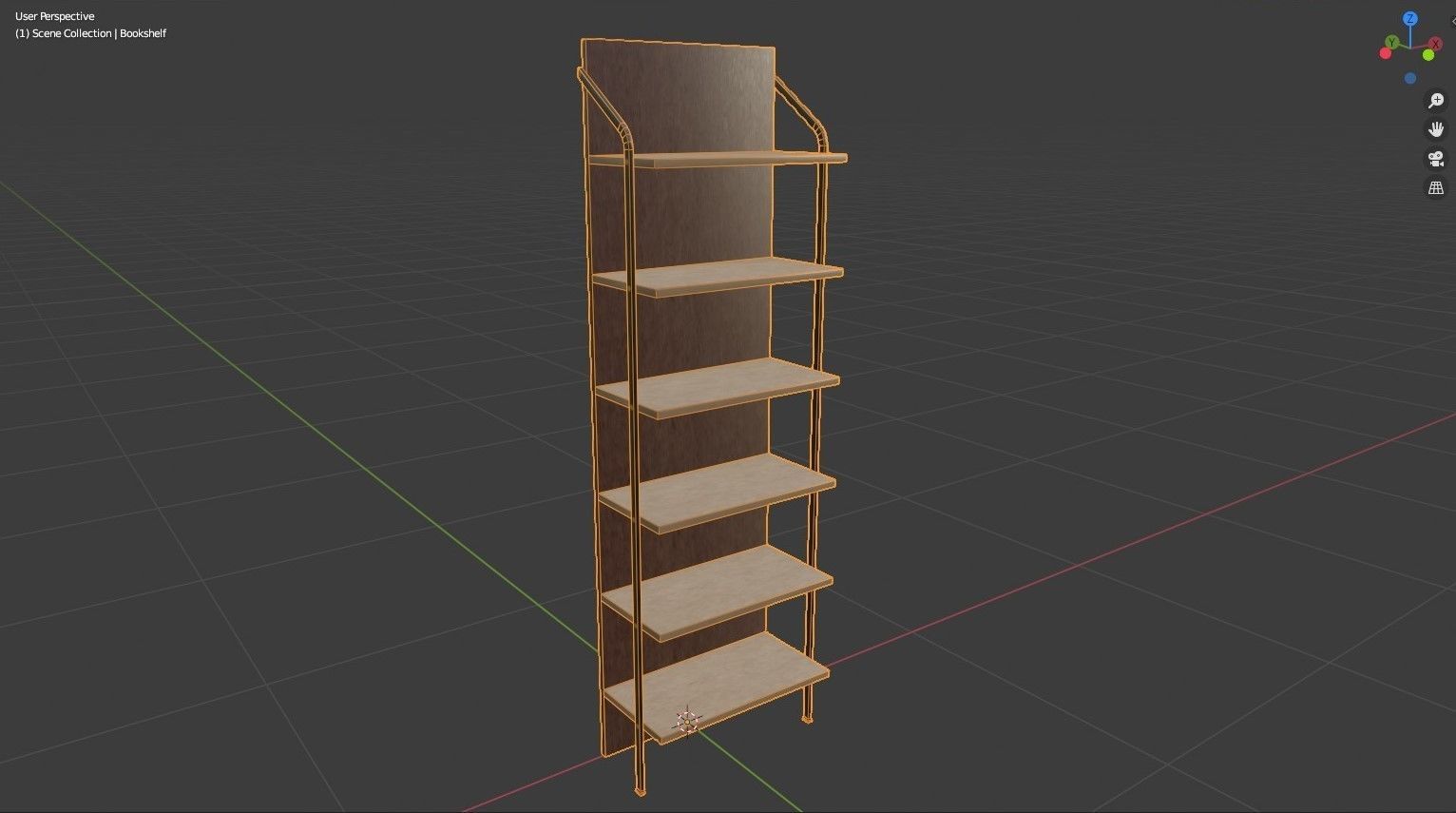The image size is (1456, 813).
Task: Click the hand pan view icon
Action: [1436, 129]
